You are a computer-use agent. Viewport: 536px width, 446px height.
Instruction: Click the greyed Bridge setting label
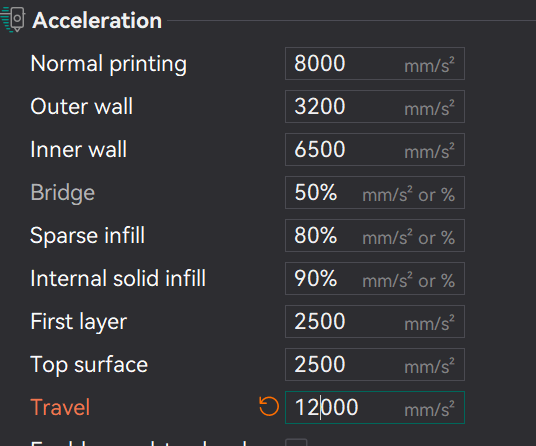[63, 193]
